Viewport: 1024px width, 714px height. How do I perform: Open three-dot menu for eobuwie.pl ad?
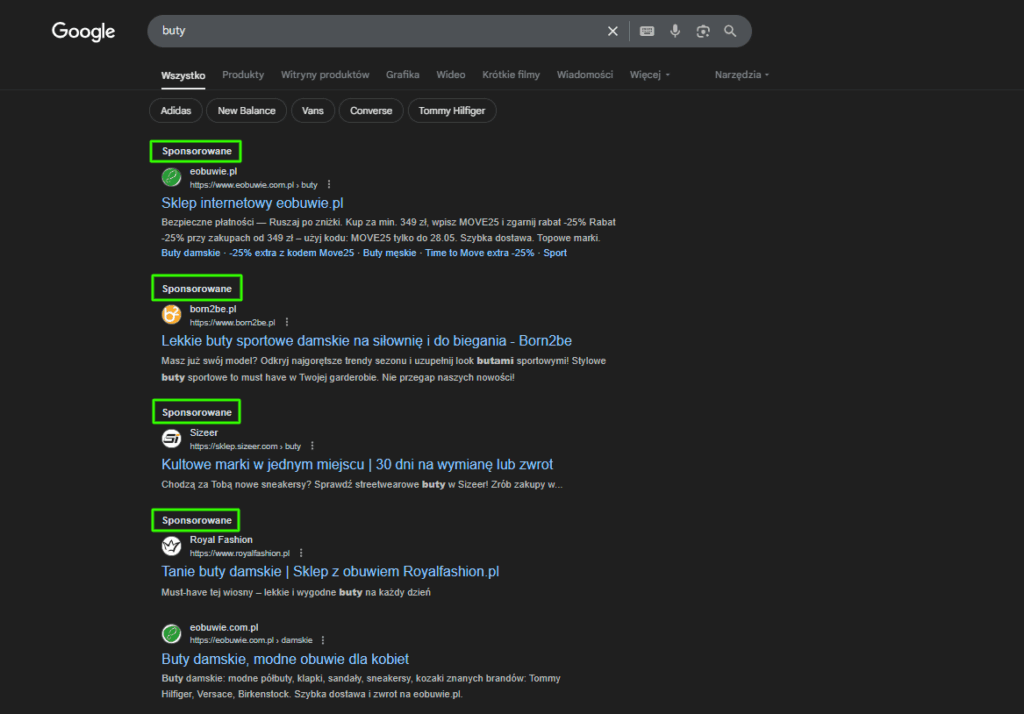click(329, 185)
